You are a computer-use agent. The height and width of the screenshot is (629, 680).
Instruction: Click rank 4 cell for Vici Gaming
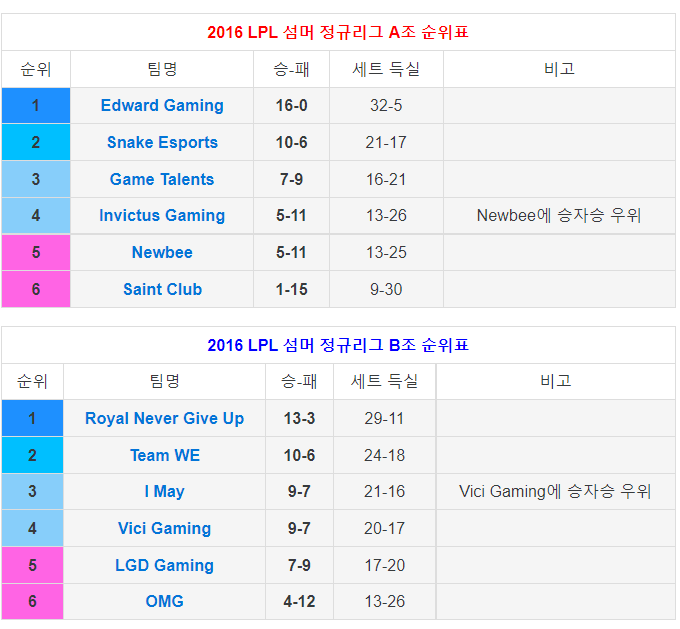(x=33, y=528)
